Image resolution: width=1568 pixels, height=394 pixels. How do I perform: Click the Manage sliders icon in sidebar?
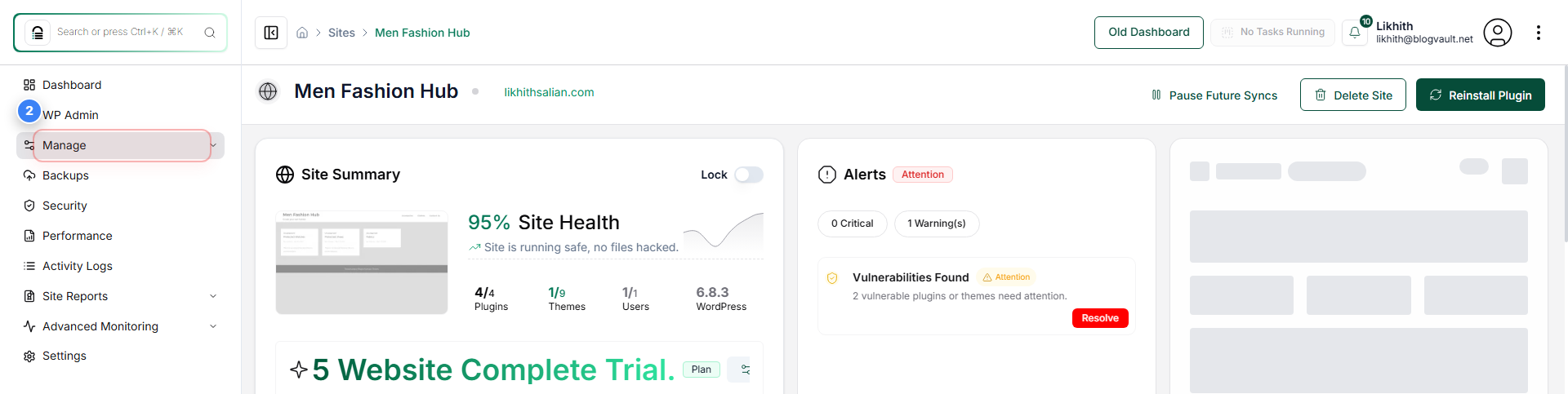point(29,145)
